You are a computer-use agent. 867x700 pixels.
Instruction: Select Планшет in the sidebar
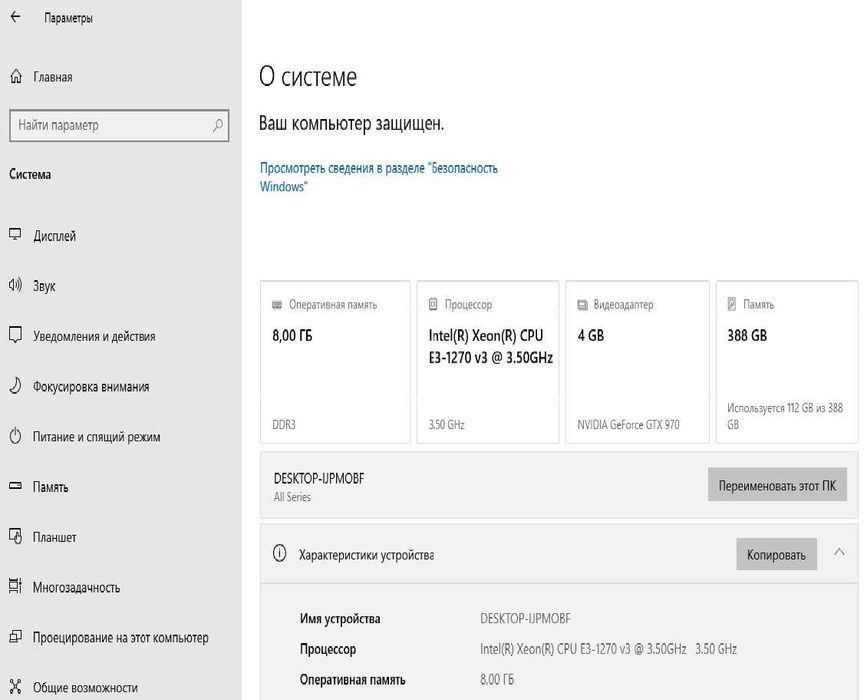54,537
